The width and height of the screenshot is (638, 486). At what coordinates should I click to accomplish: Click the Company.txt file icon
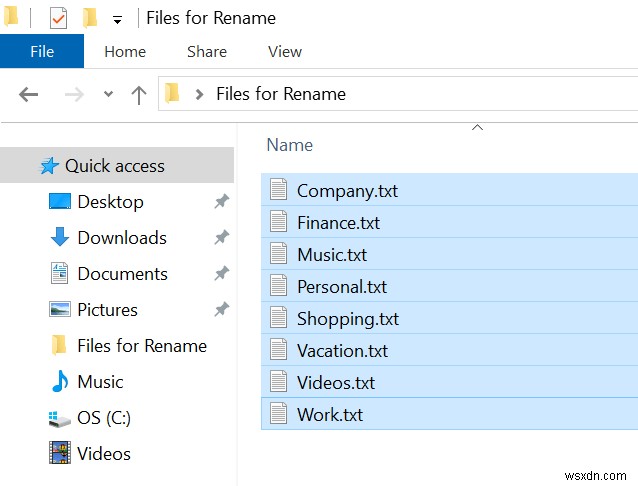(x=279, y=189)
